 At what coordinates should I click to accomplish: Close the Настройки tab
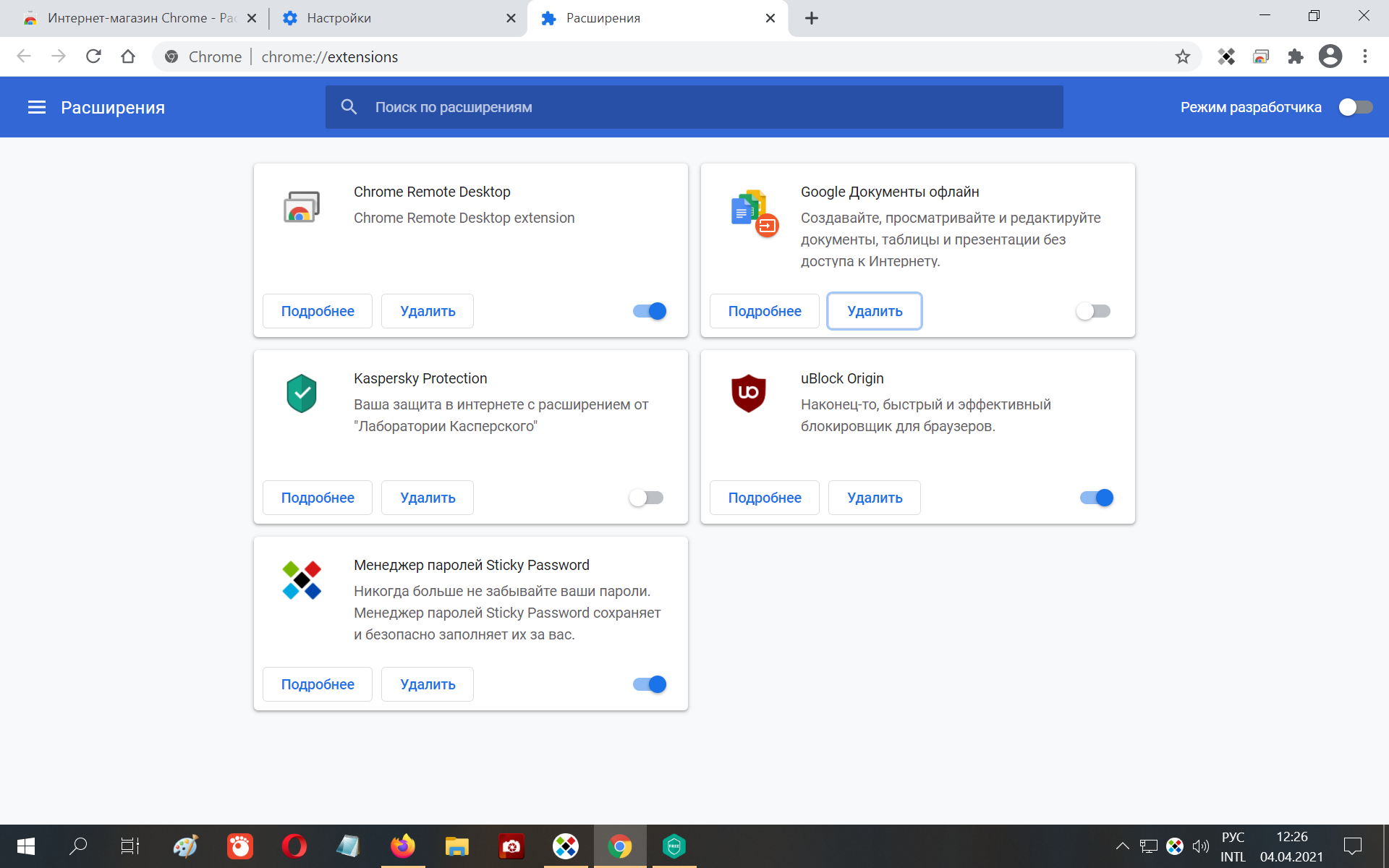(511, 18)
